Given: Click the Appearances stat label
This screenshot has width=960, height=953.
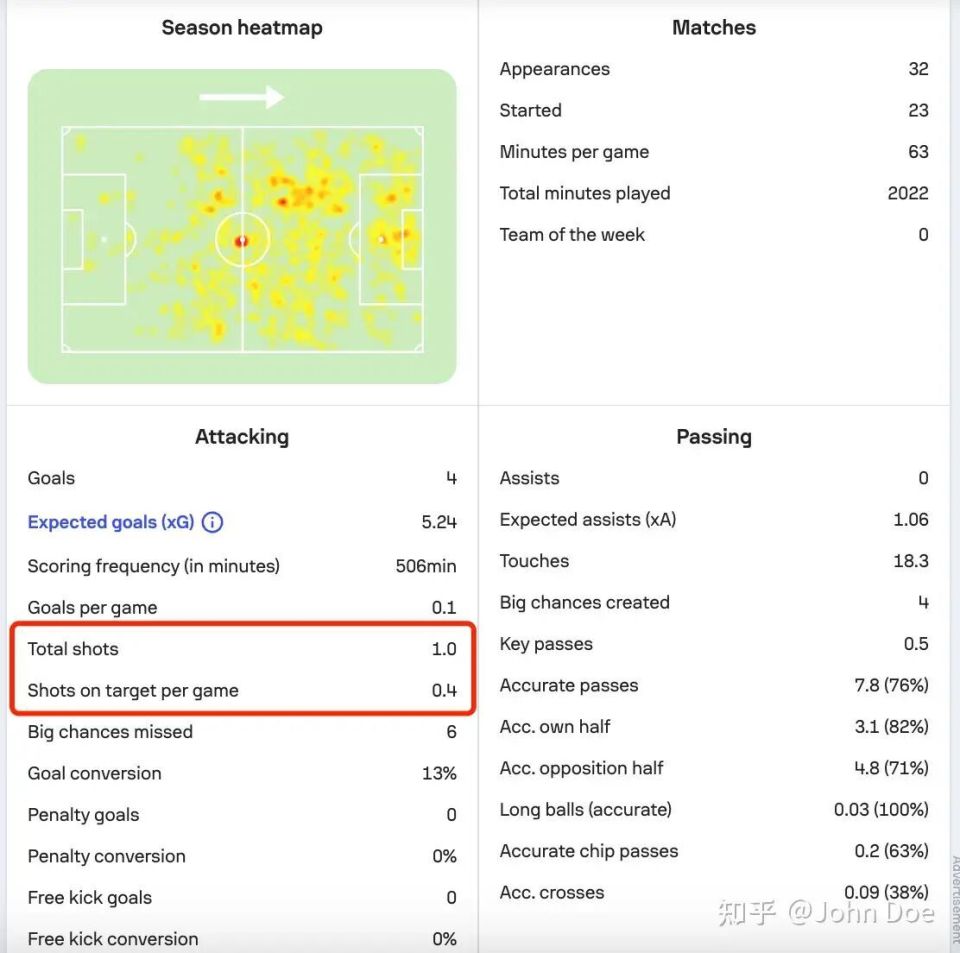Looking at the screenshot, I should pos(555,69).
